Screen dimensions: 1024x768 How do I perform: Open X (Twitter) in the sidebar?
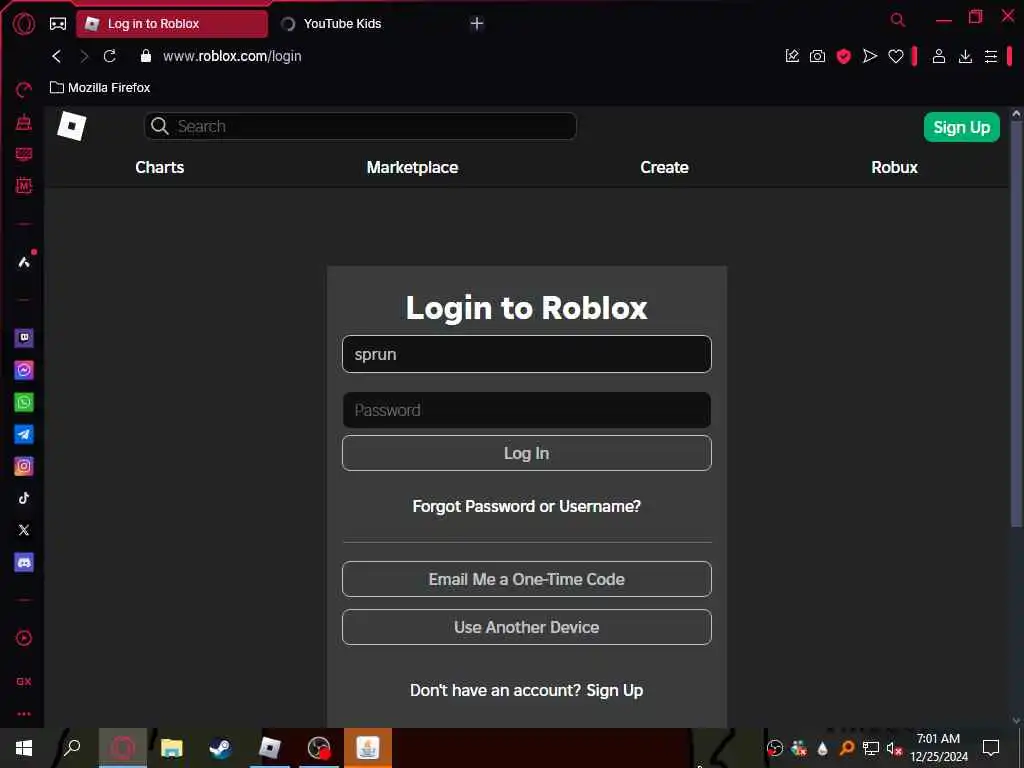(24, 530)
